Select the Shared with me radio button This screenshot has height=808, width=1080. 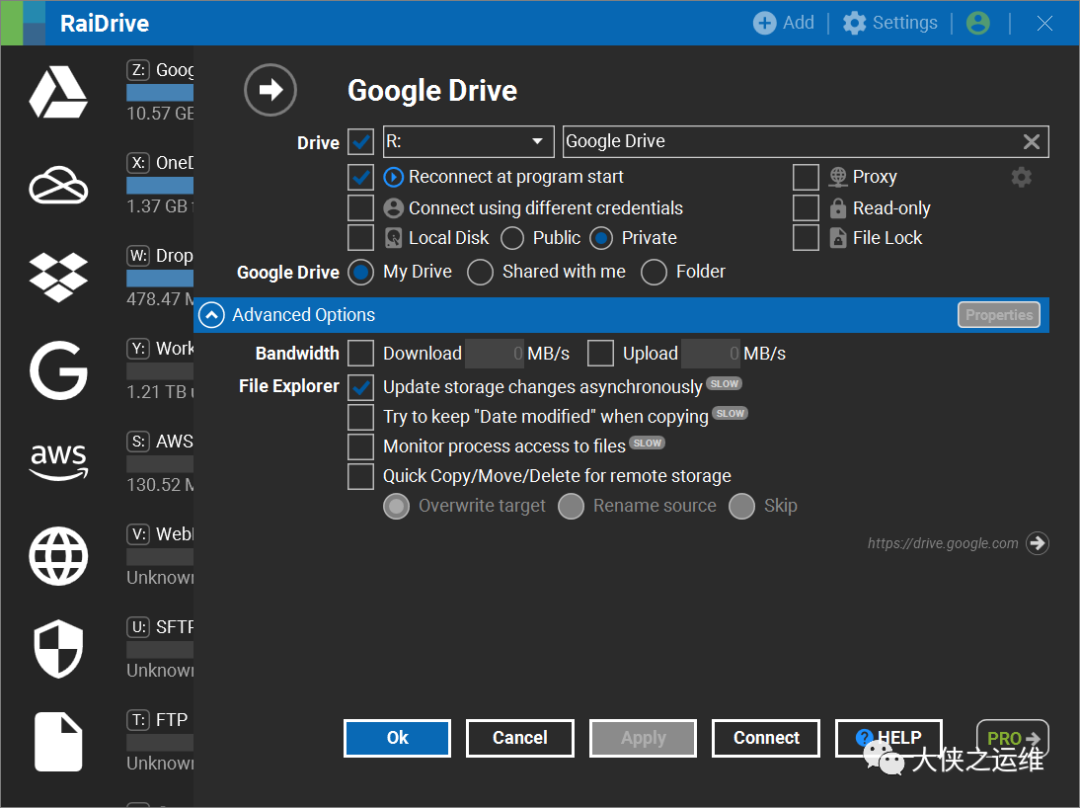[x=480, y=272]
